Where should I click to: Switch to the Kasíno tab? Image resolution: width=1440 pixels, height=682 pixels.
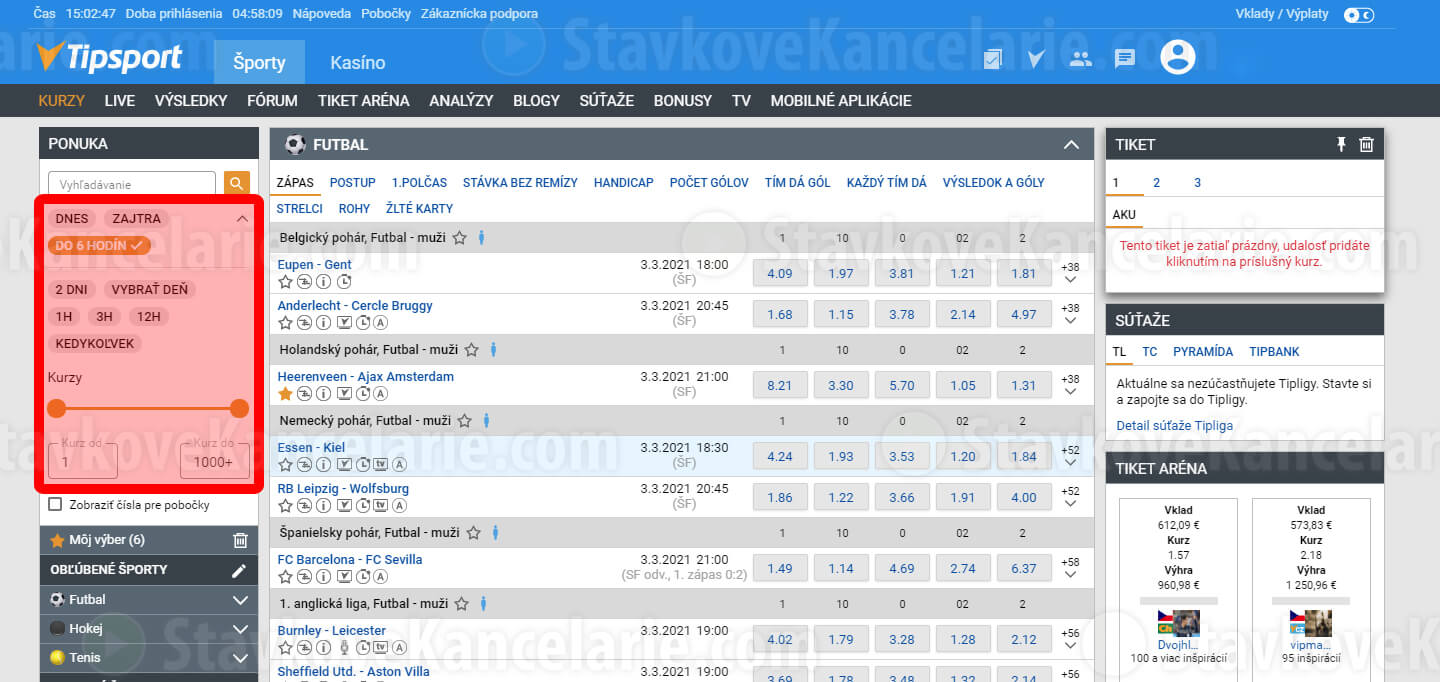tap(358, 62)
